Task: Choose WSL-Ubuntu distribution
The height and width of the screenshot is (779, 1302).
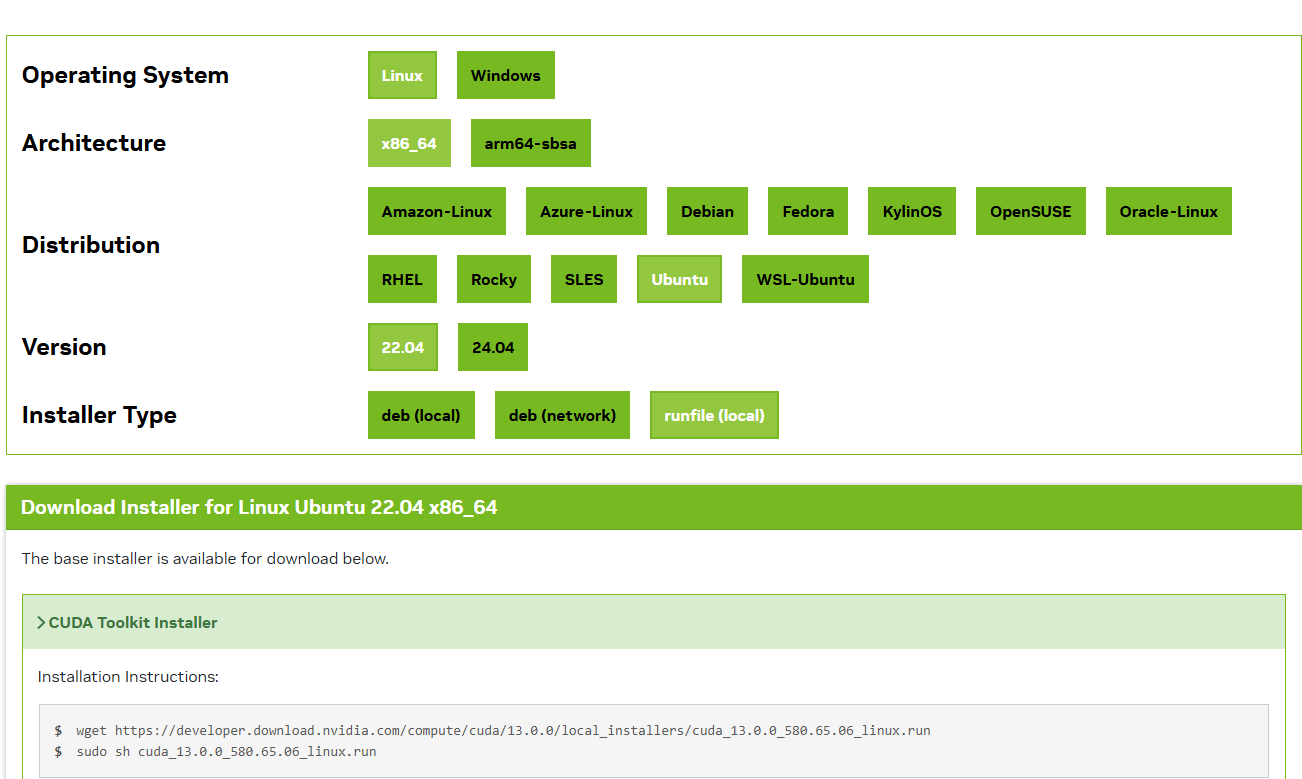Action: 805,279
